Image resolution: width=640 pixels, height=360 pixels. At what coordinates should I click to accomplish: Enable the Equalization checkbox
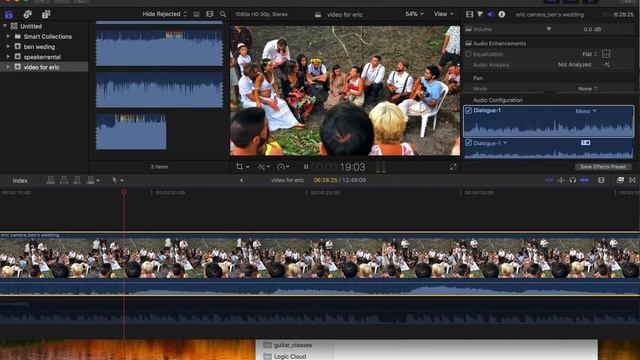[469, 54]
